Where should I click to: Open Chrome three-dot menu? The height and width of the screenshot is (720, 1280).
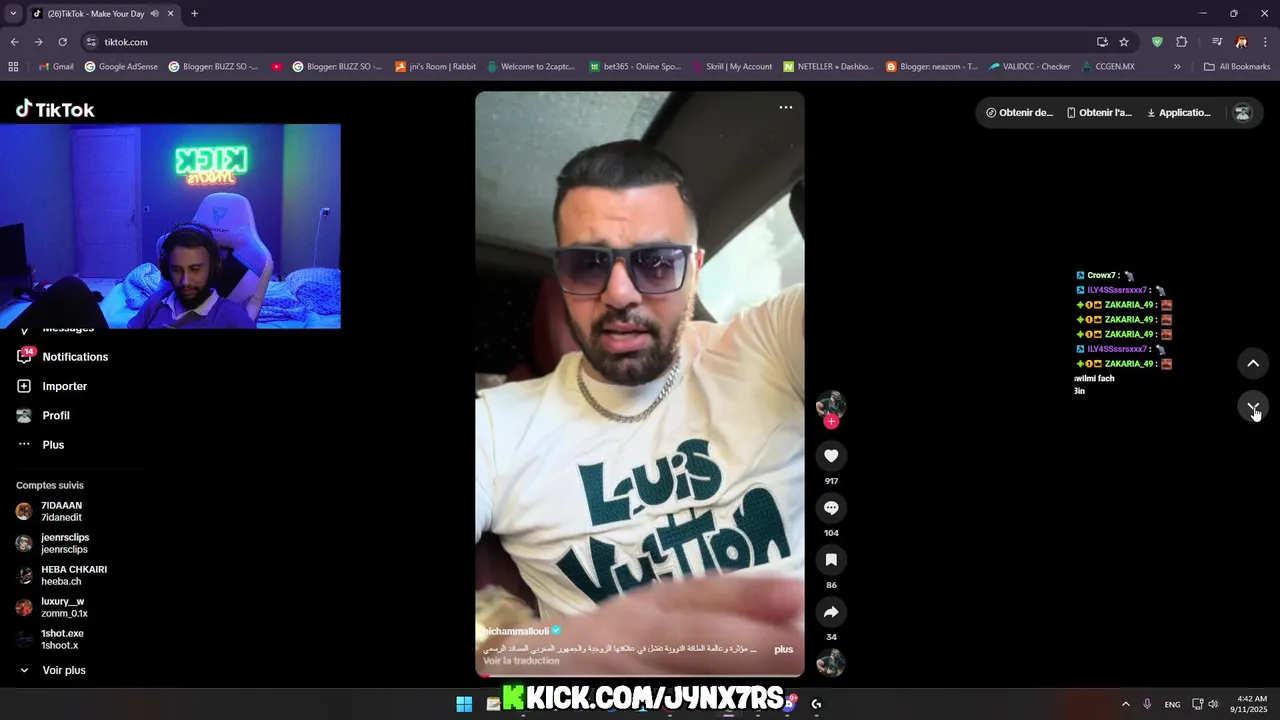tap(1266, 42)
